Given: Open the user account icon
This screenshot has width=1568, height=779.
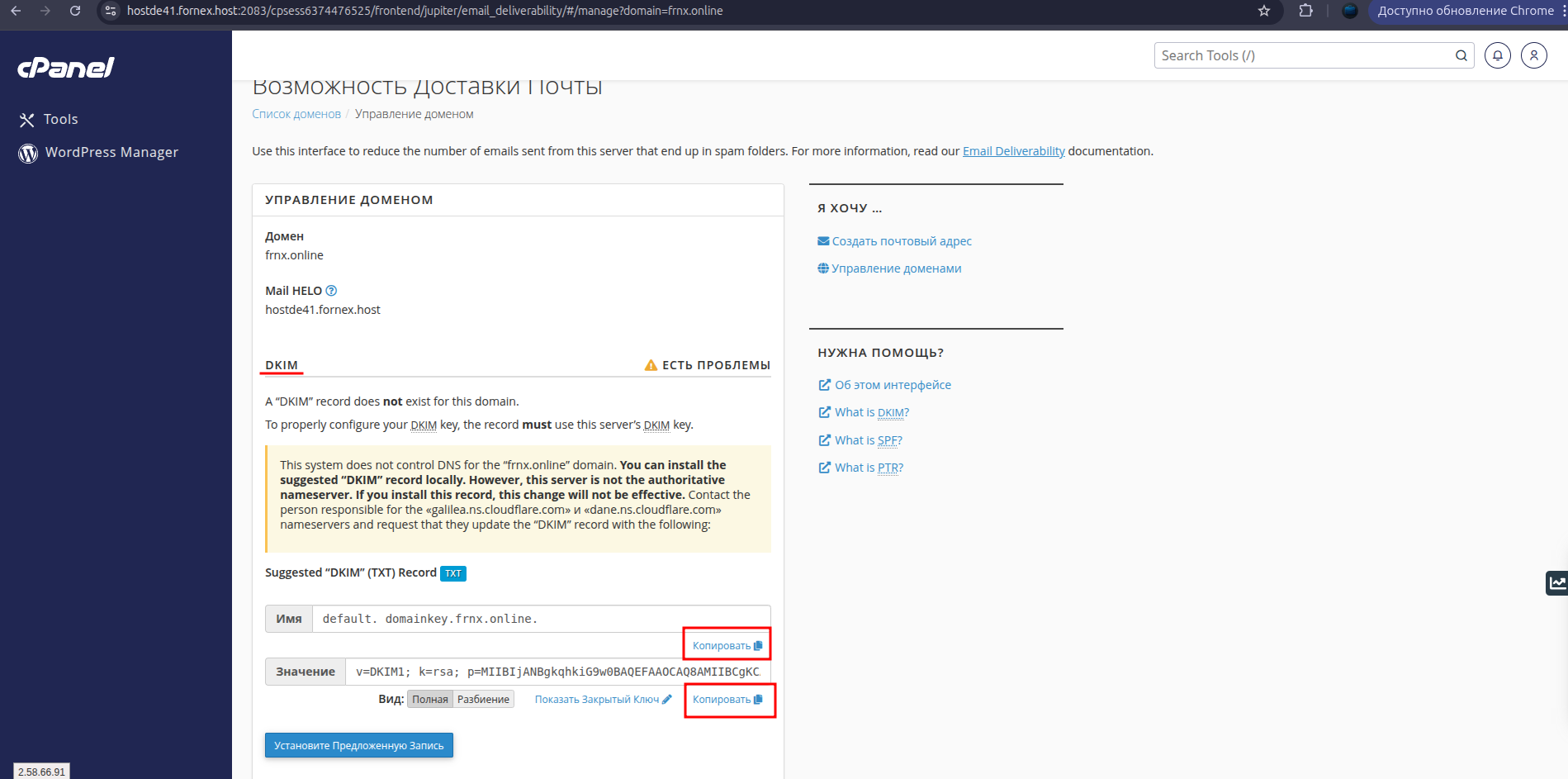Looking at the screenshot, I should click(x=1533, y=55).
